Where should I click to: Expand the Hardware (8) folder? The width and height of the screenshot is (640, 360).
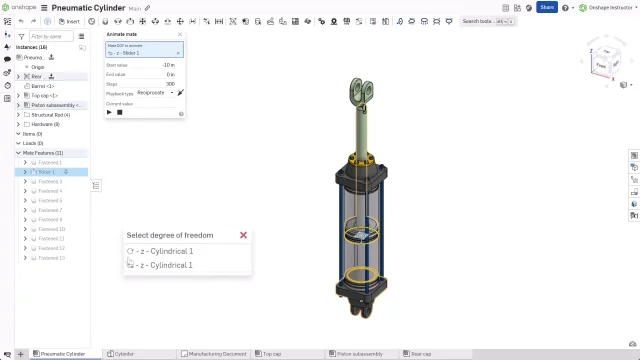click(x=18, y=124)
